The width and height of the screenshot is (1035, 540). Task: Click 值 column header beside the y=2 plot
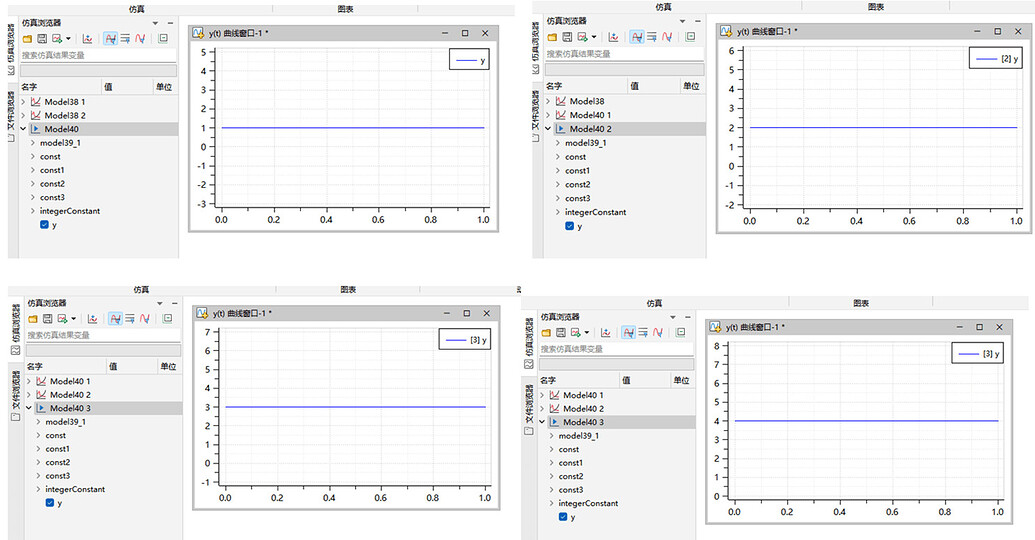point(634,86)
